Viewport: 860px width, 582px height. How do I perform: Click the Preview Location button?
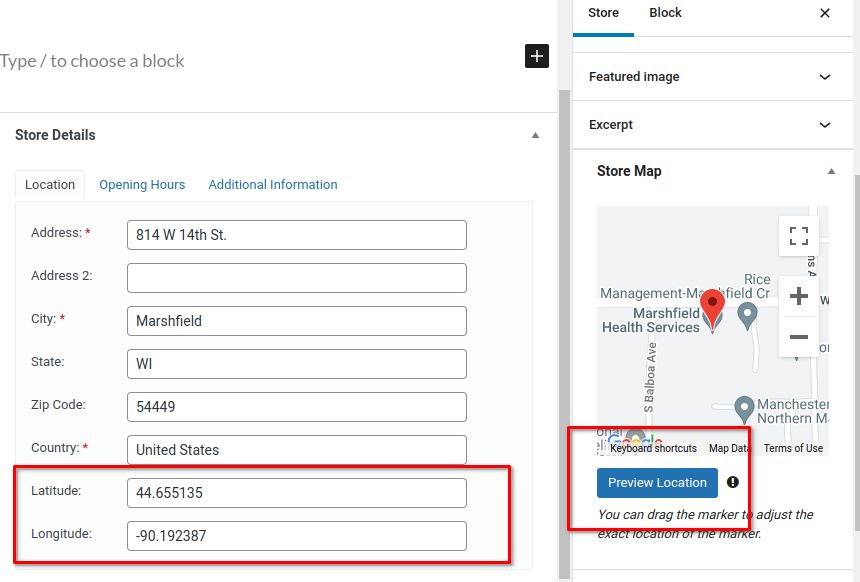click(657, 483)
